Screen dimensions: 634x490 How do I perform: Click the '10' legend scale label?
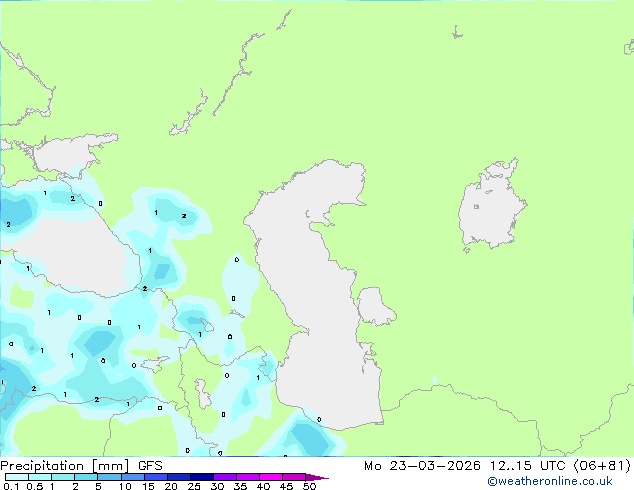125,486
